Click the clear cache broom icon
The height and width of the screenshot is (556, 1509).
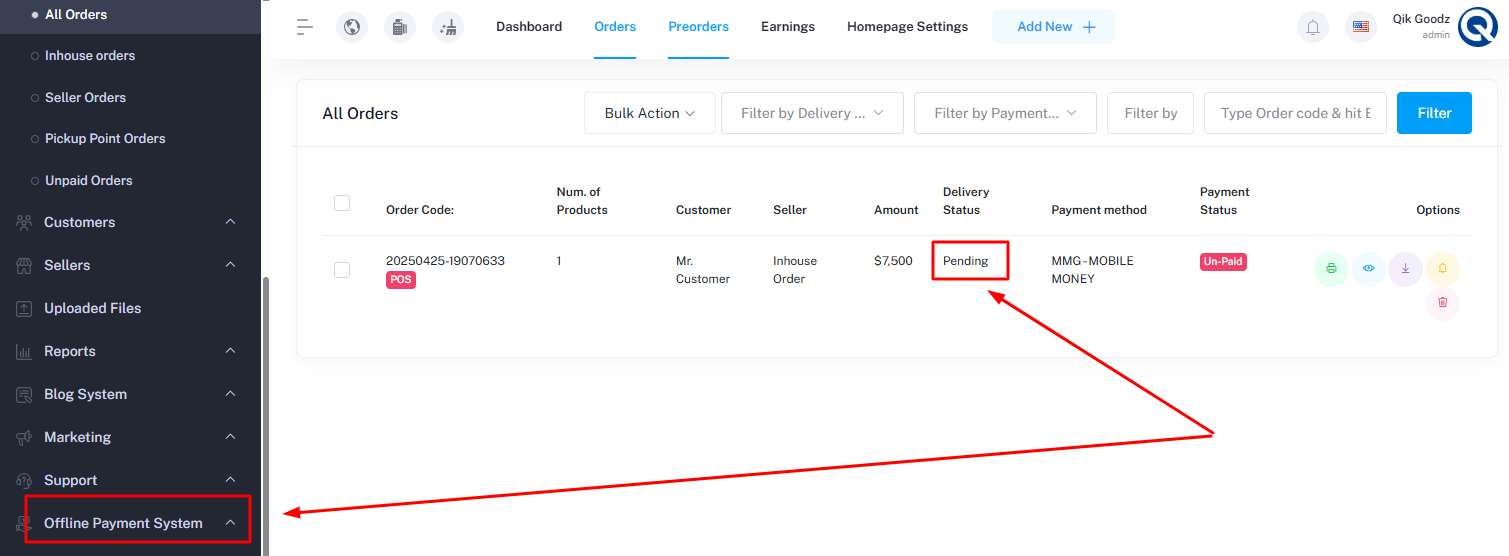click(448, 27)
